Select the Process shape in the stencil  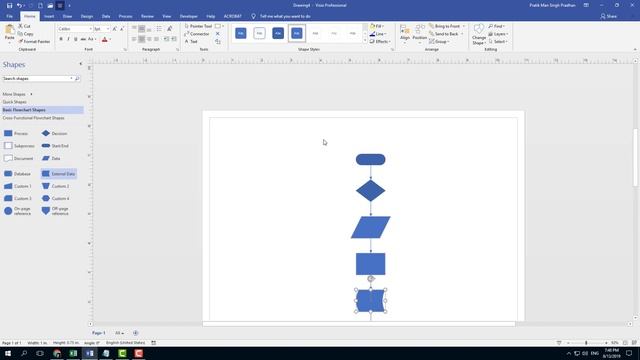(x=16, y=133)
